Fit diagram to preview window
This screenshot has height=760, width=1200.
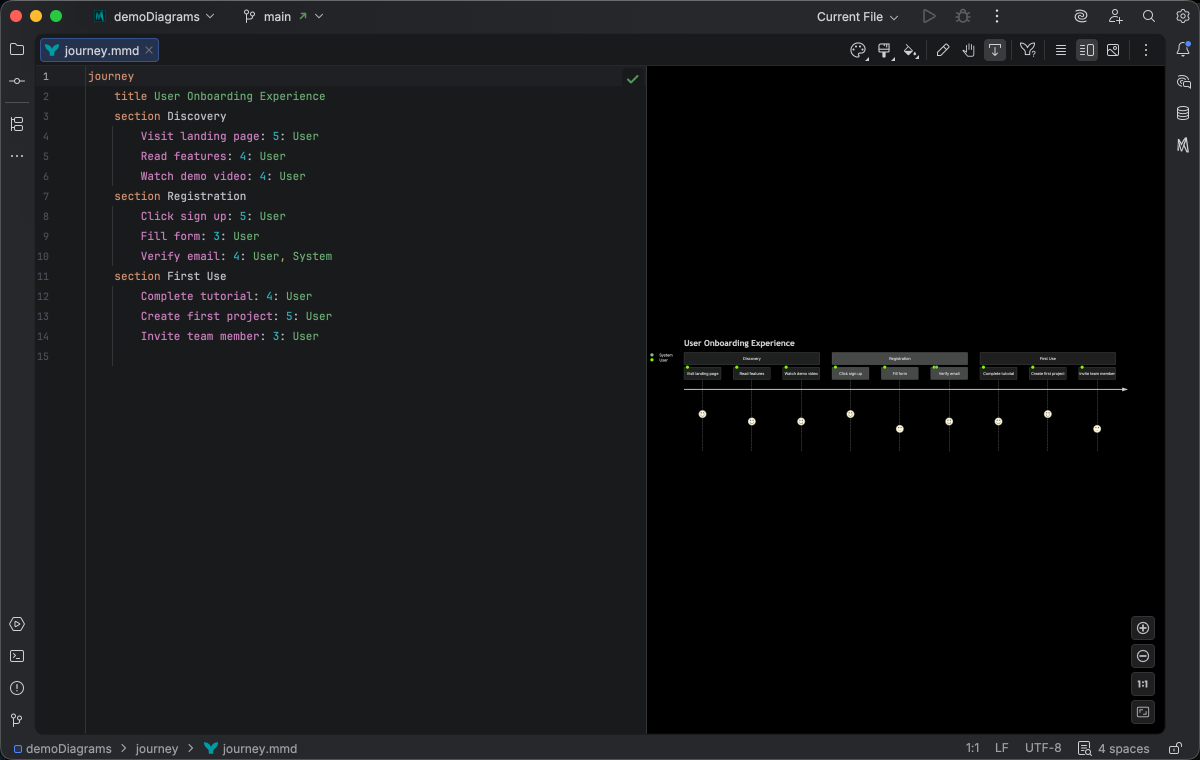[x=1143, y=712]
